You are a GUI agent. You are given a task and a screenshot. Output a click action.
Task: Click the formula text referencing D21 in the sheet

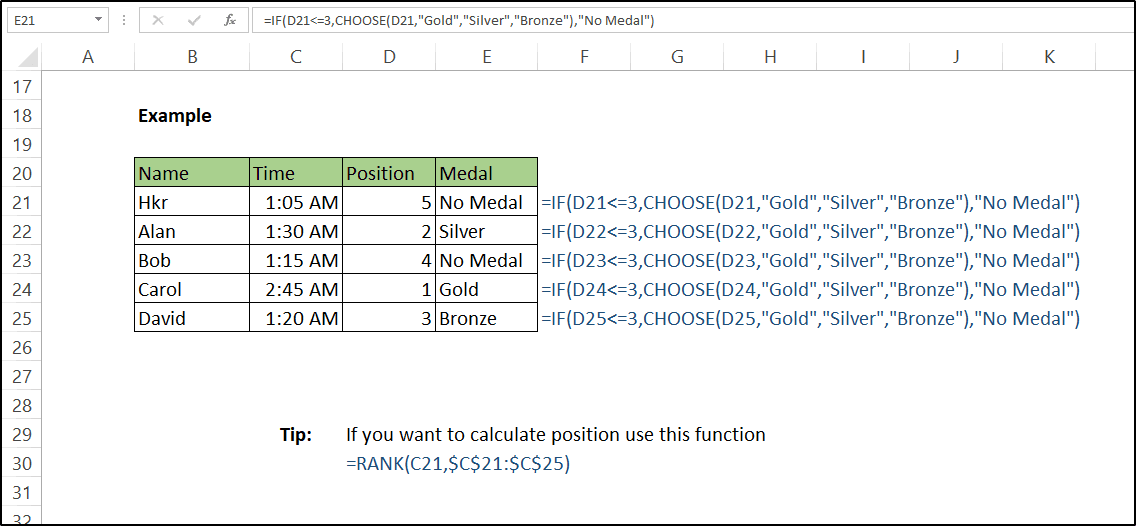pos(810,203)
